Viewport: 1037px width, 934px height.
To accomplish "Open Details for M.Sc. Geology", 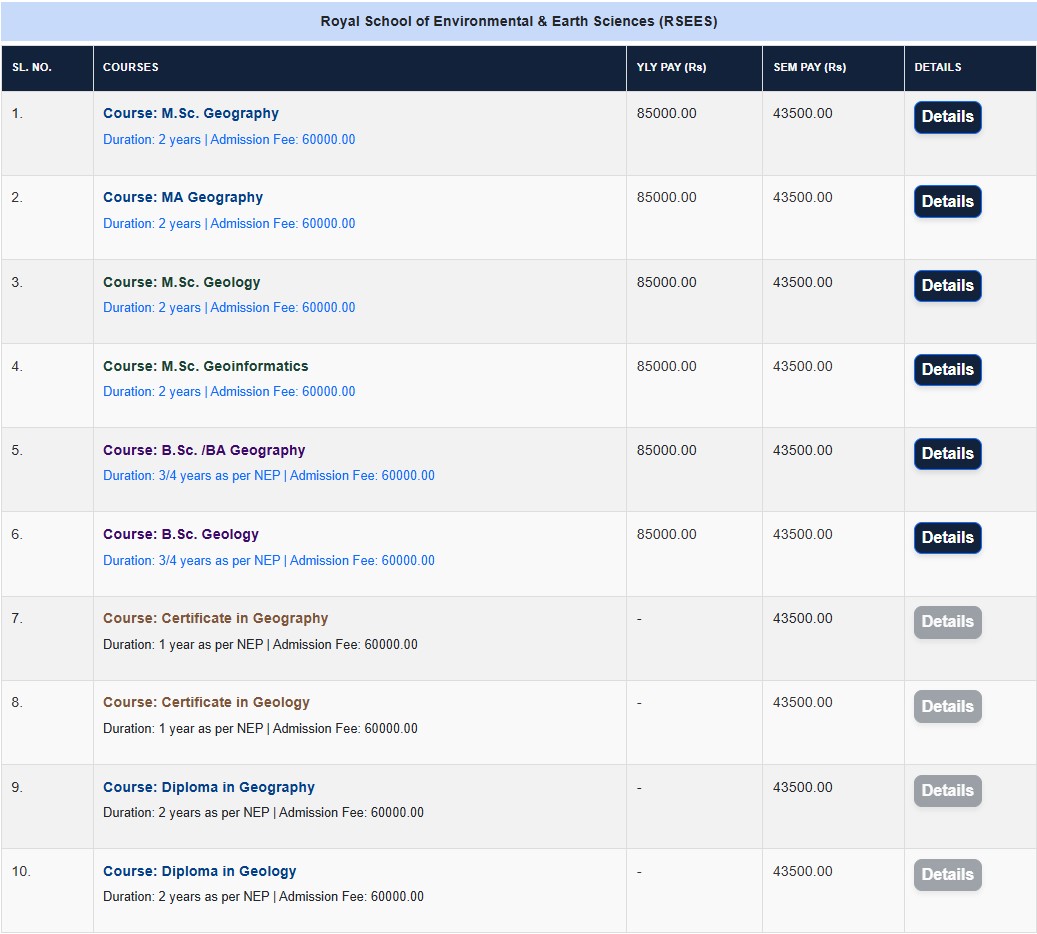I will pyautogui.click(x=947, y=286).
